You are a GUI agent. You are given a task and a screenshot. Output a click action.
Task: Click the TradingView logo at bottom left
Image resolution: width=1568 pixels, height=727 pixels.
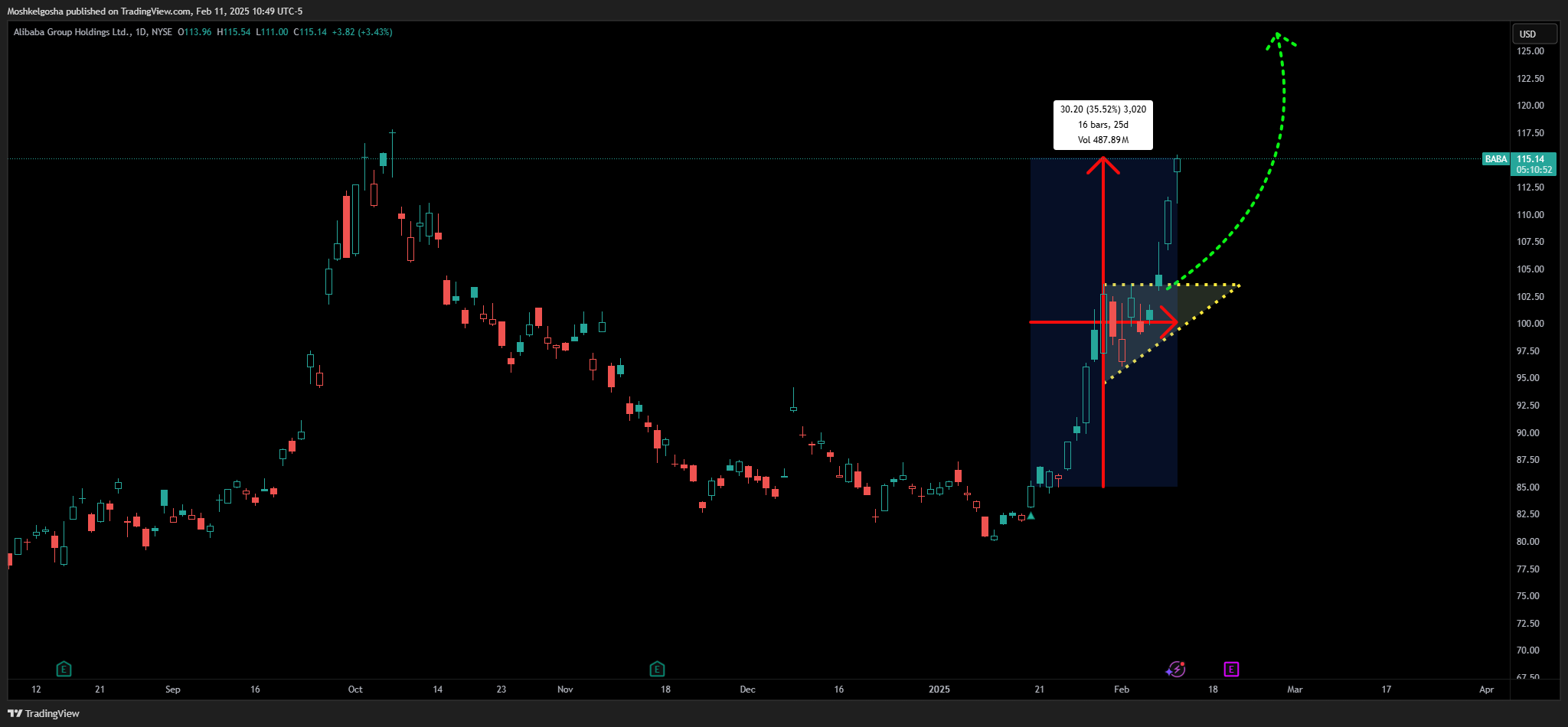coord(44,713)
